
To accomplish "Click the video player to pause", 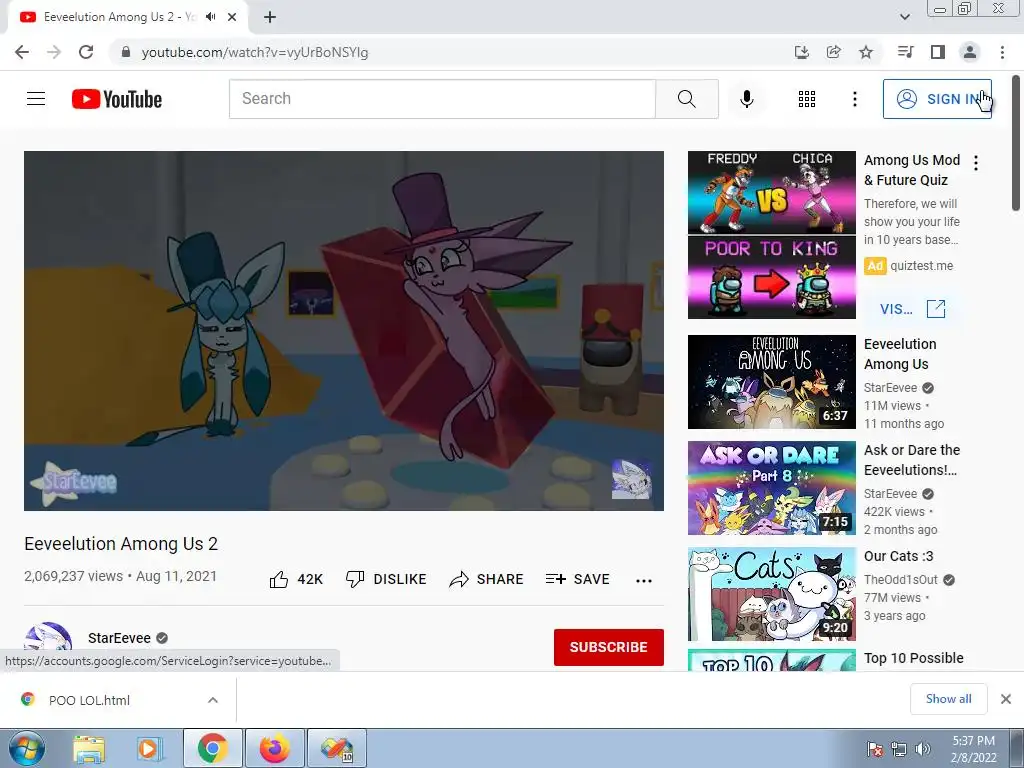I will [x=344, y=330].
